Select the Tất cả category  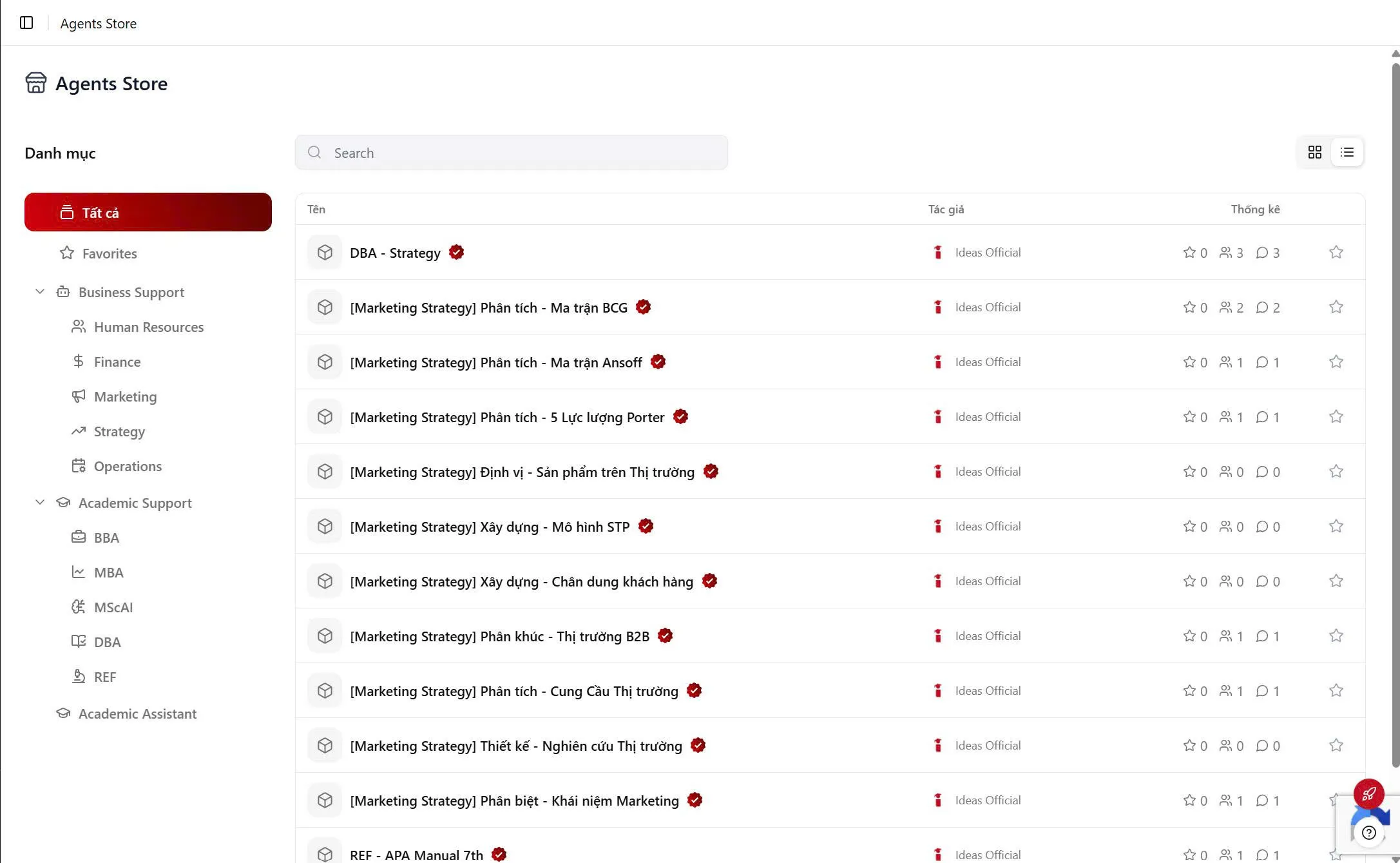coord(148,212)
